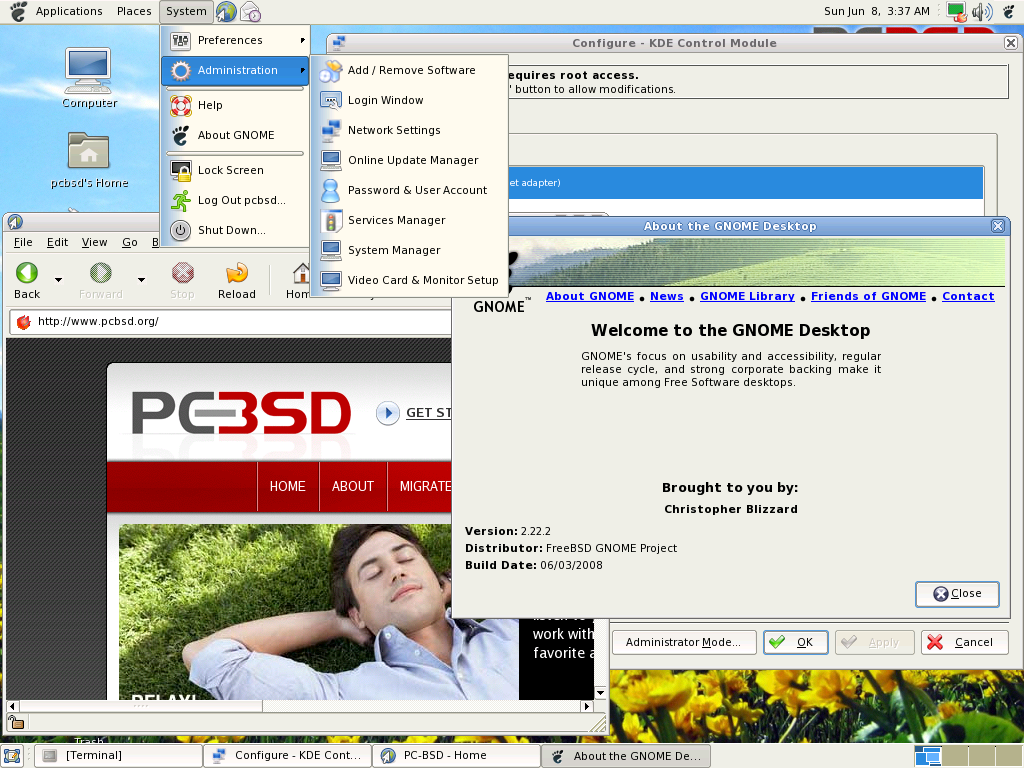Open System Manager
1024x768 pixels.
409,251
